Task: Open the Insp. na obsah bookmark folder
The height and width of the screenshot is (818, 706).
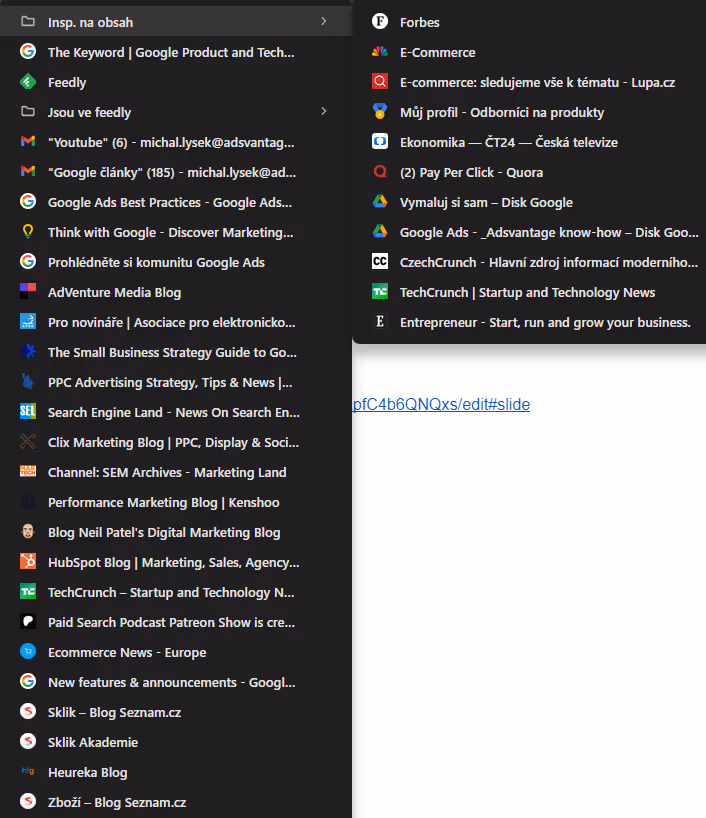Action: [176, 22]
